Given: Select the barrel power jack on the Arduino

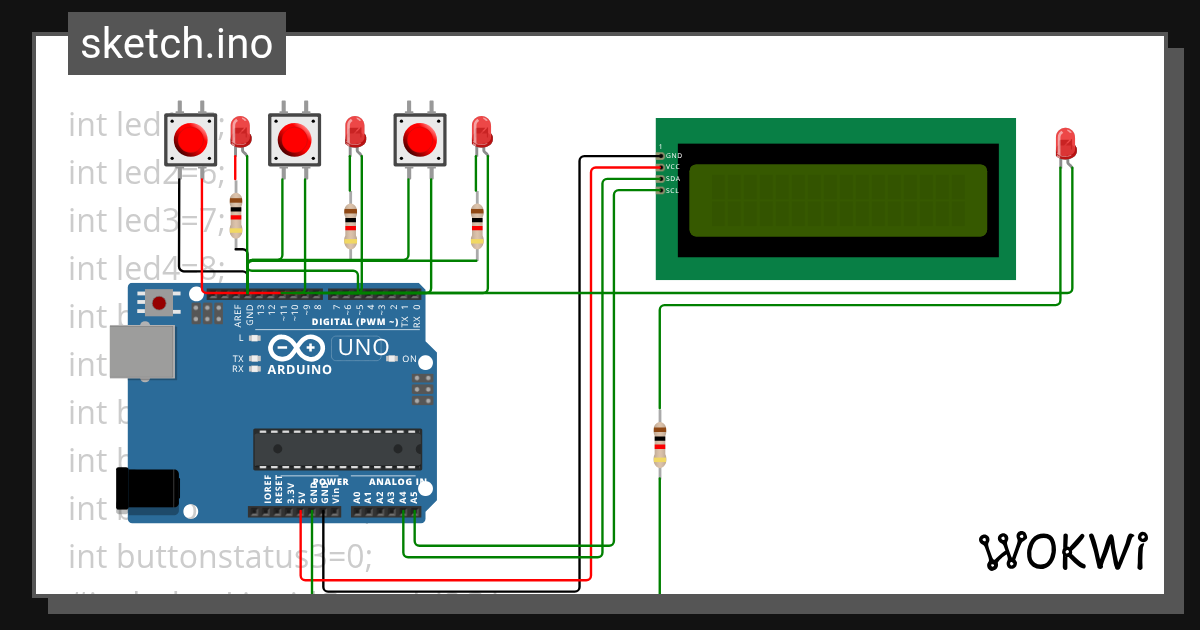Looking at the screenshot, I should [145, 490].
